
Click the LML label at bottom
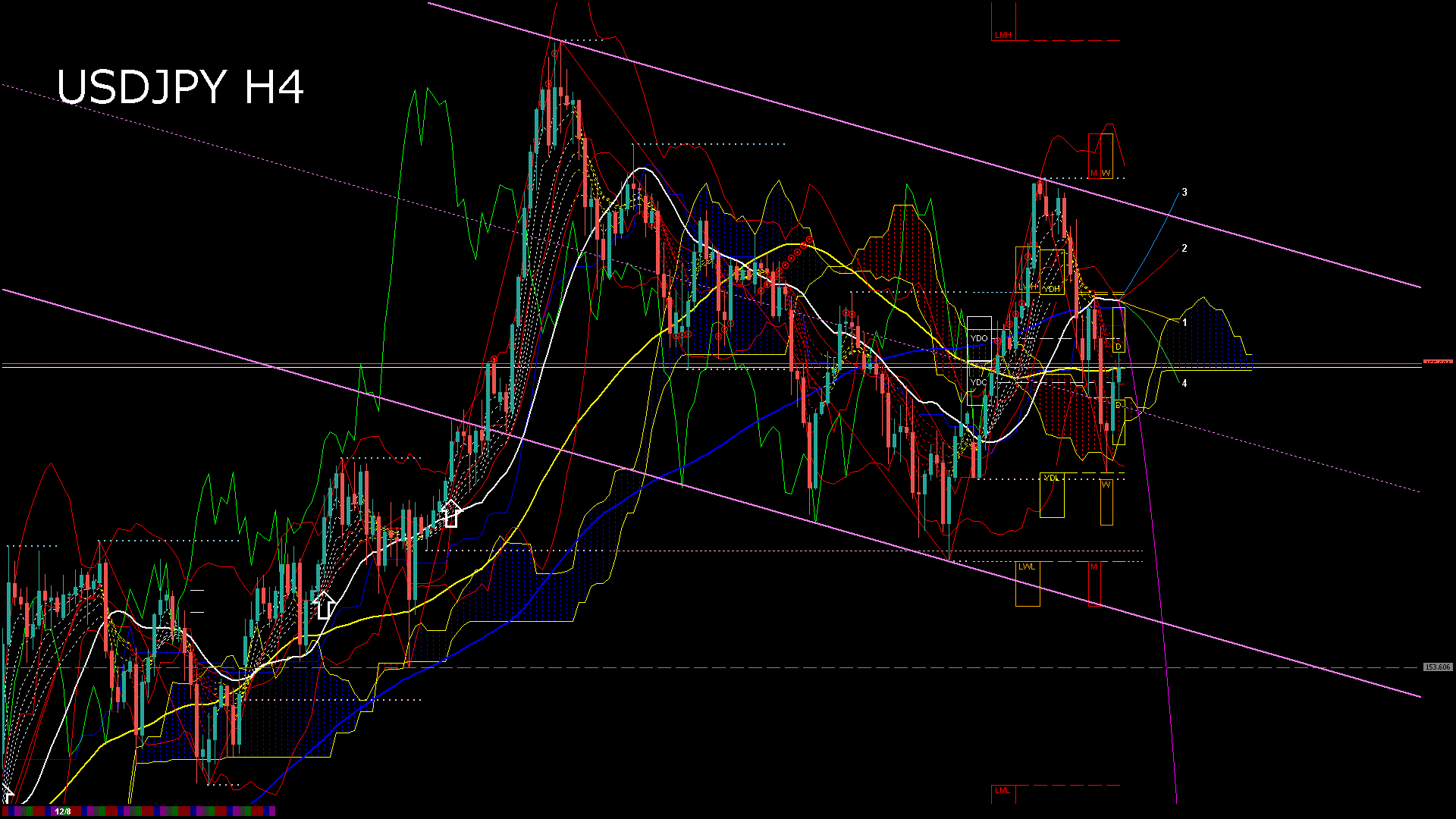pyautogui.click(x=1003, y=790)
